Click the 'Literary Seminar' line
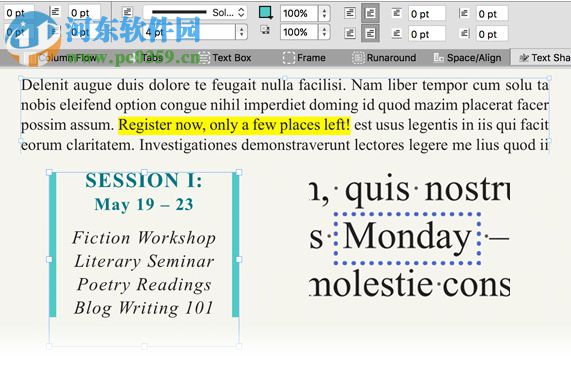571x368 pixels. (144, 261)
